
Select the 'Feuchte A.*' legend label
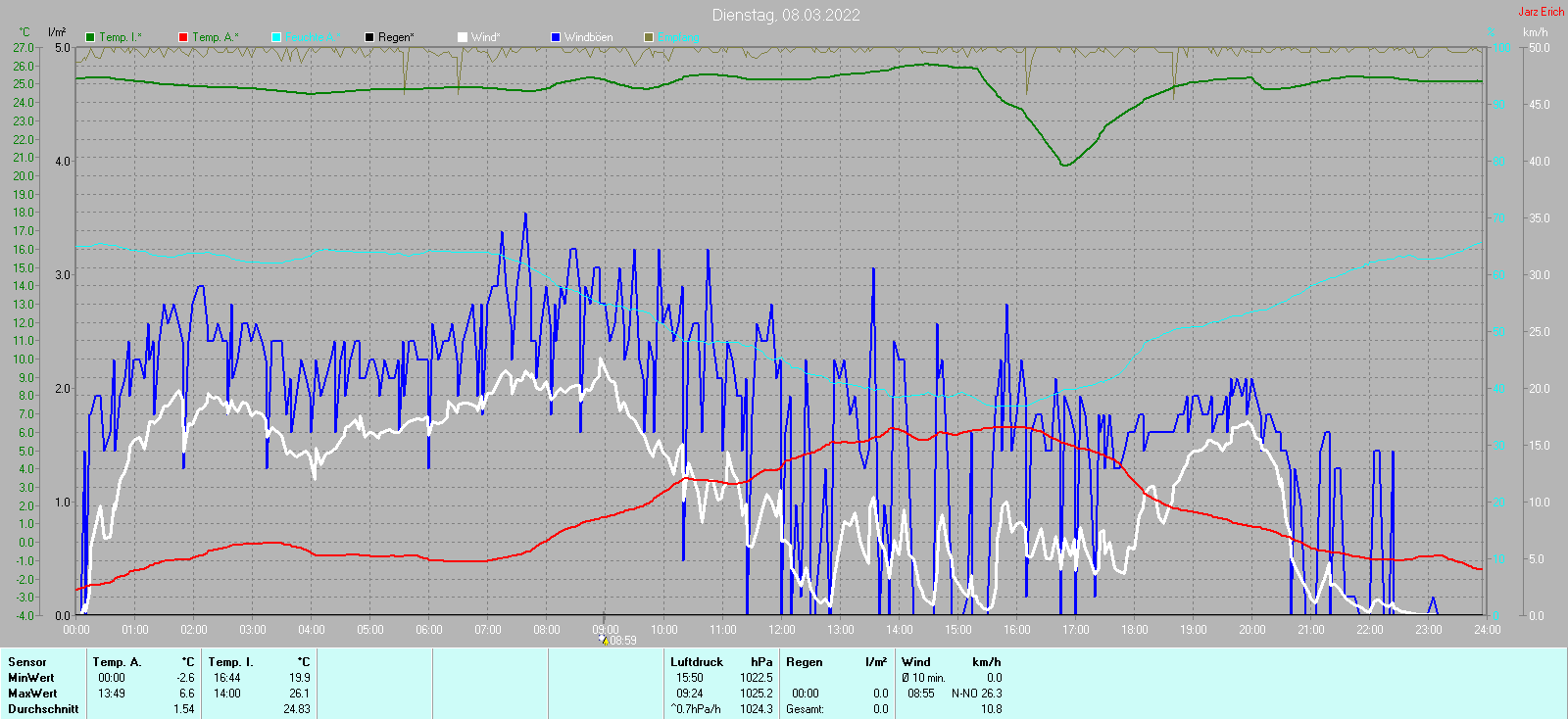click(x=314, y=37)
